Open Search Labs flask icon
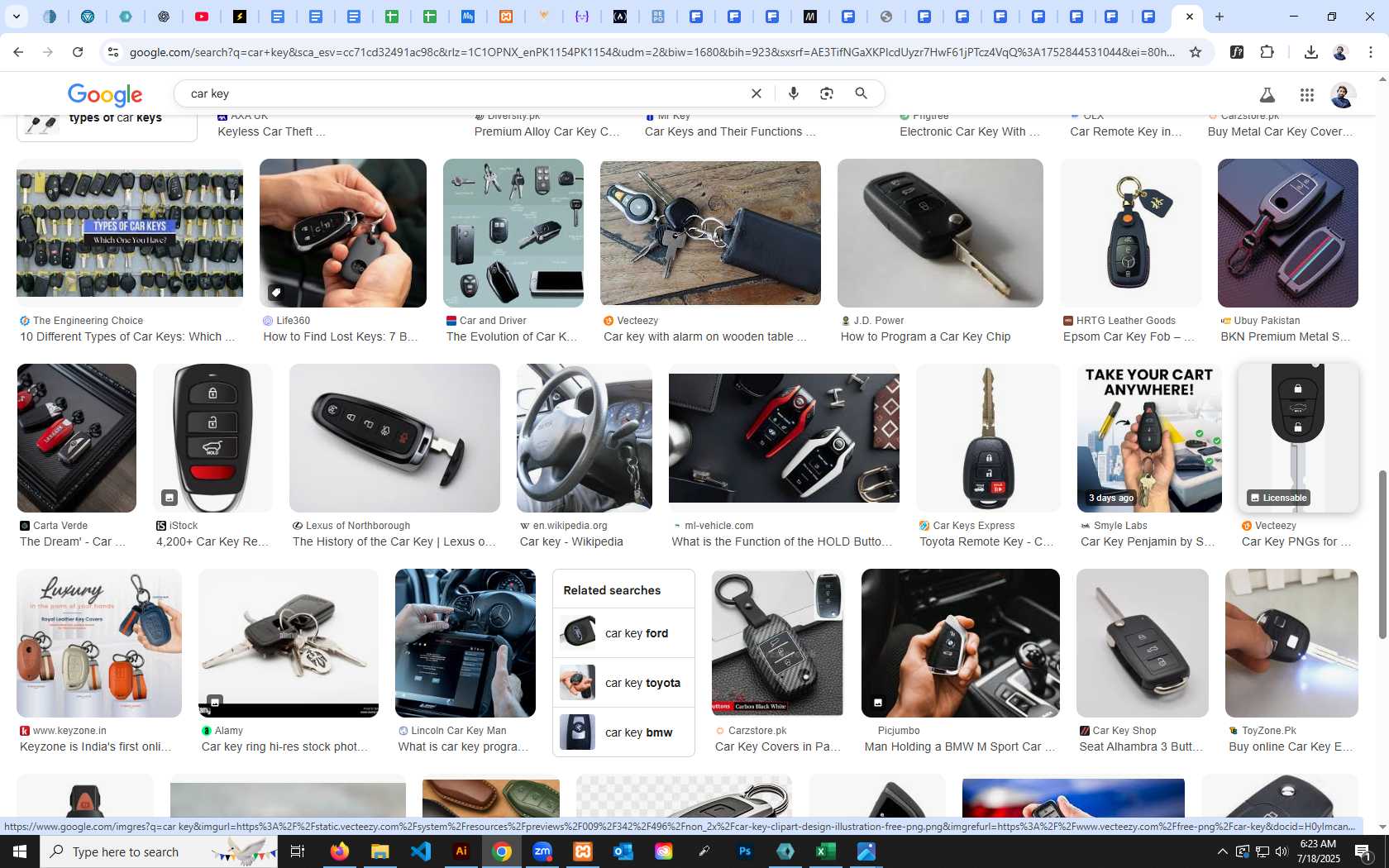This screenshot has width=1389, height=868. tap(1267, 95)
